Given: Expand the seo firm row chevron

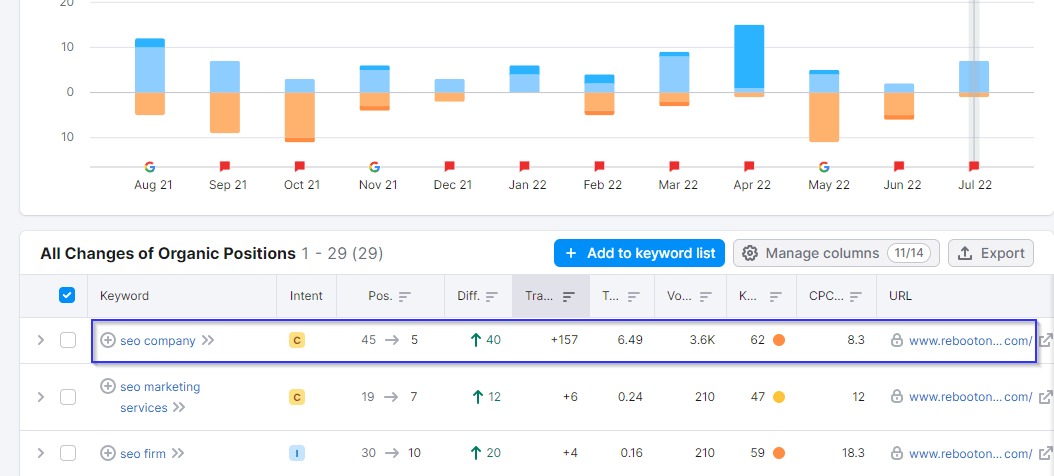Looking at the screenshot, I should coord(40,454).
